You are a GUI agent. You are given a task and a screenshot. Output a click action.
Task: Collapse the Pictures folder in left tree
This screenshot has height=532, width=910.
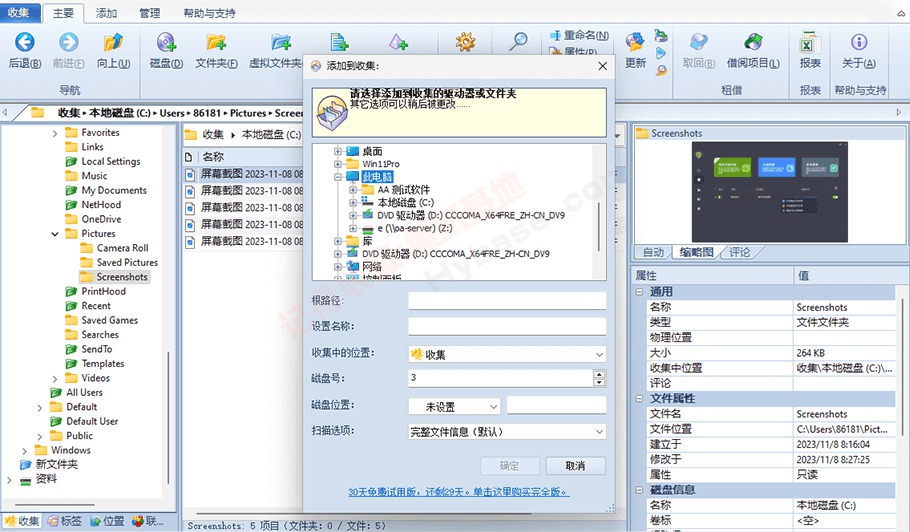pos(55,234)
